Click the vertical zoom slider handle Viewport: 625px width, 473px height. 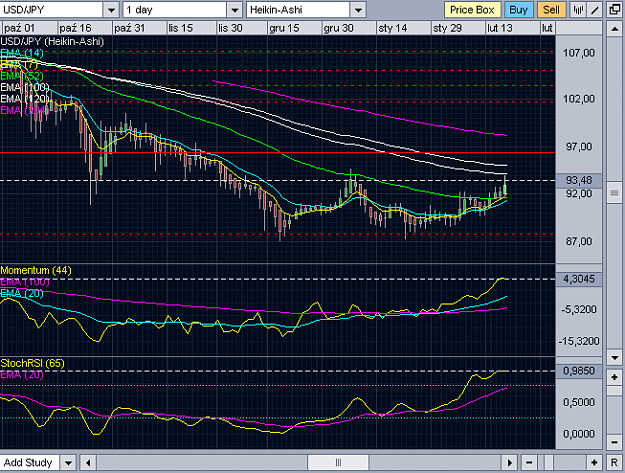pos(614,391)
